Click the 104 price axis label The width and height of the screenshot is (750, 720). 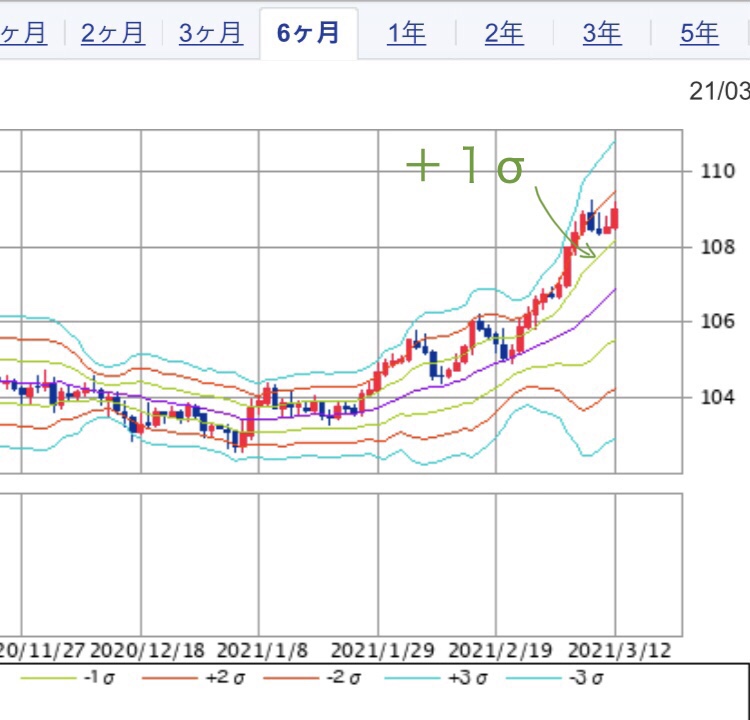click(x=717, y=397)
